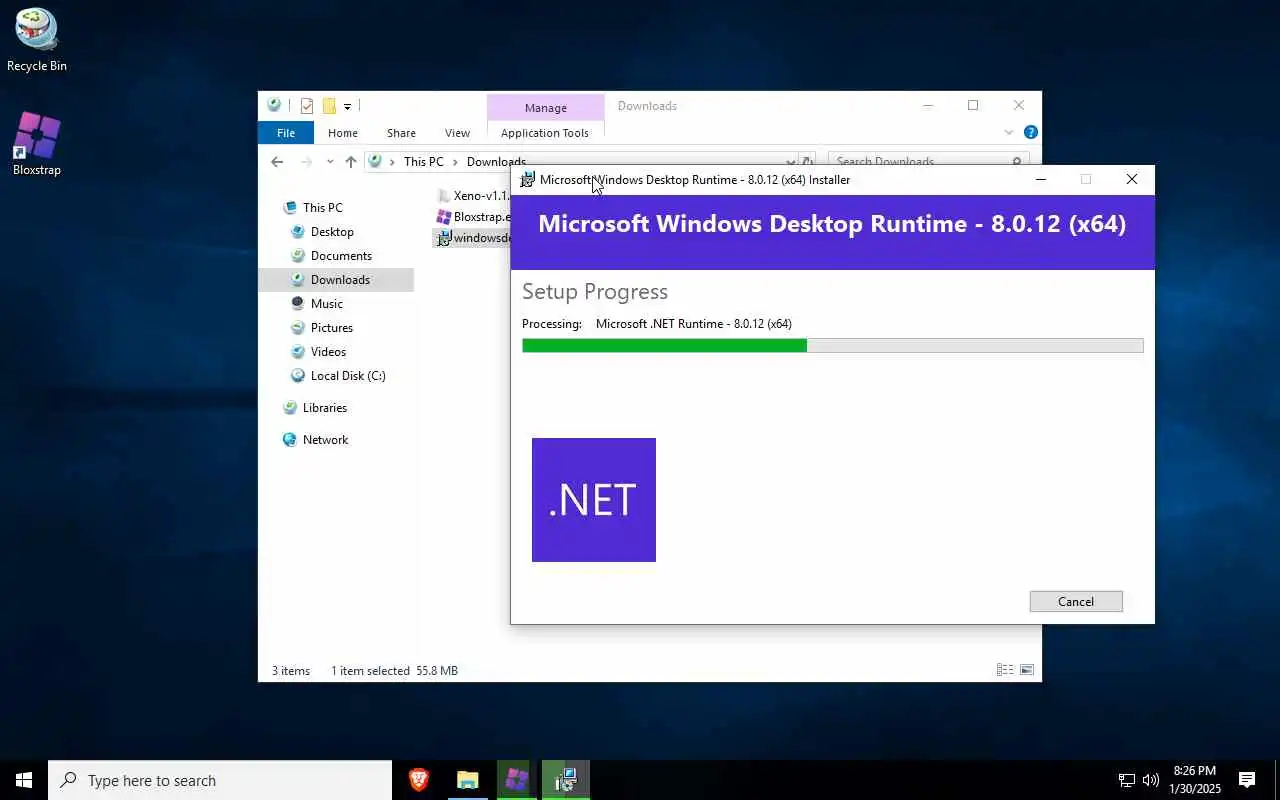Open Explorer help icon
Screen dimensions: 1280x800
(1031, 132)
